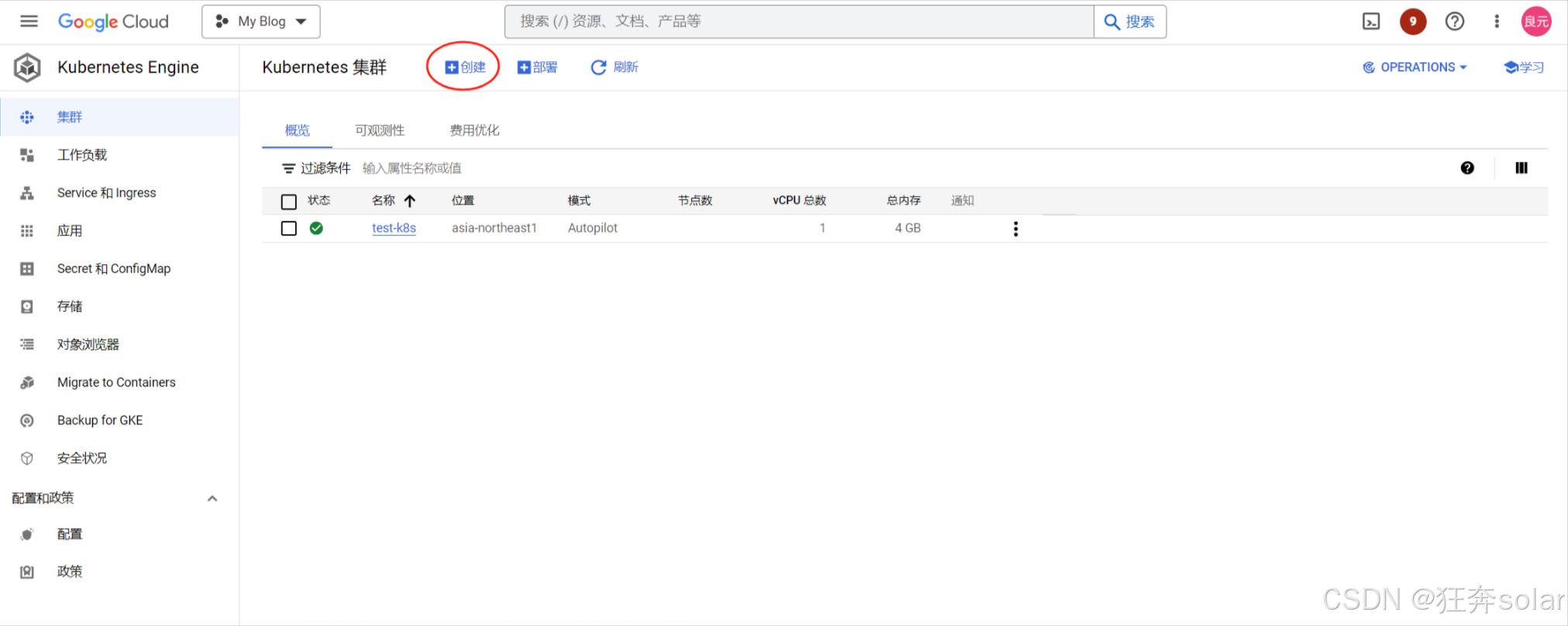Viewport: 1568px width, 626px height.
Task: Open the My Blog project selector
Action: coord(261,22)
